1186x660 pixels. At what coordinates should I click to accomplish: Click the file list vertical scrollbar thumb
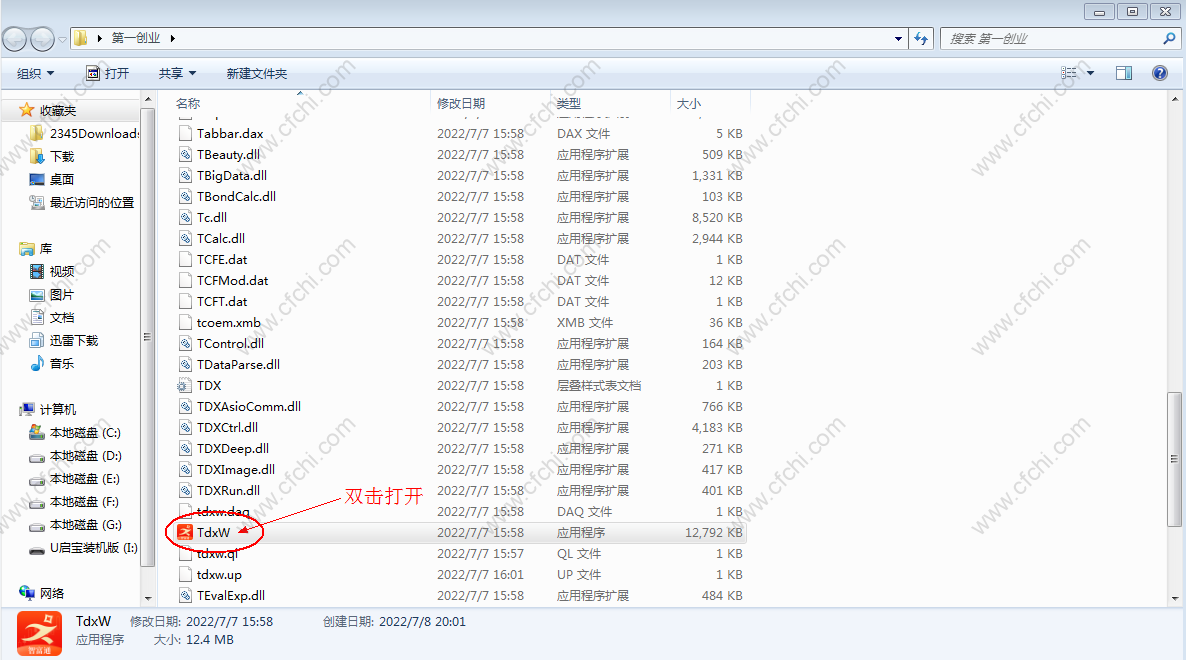(1174, 458)
